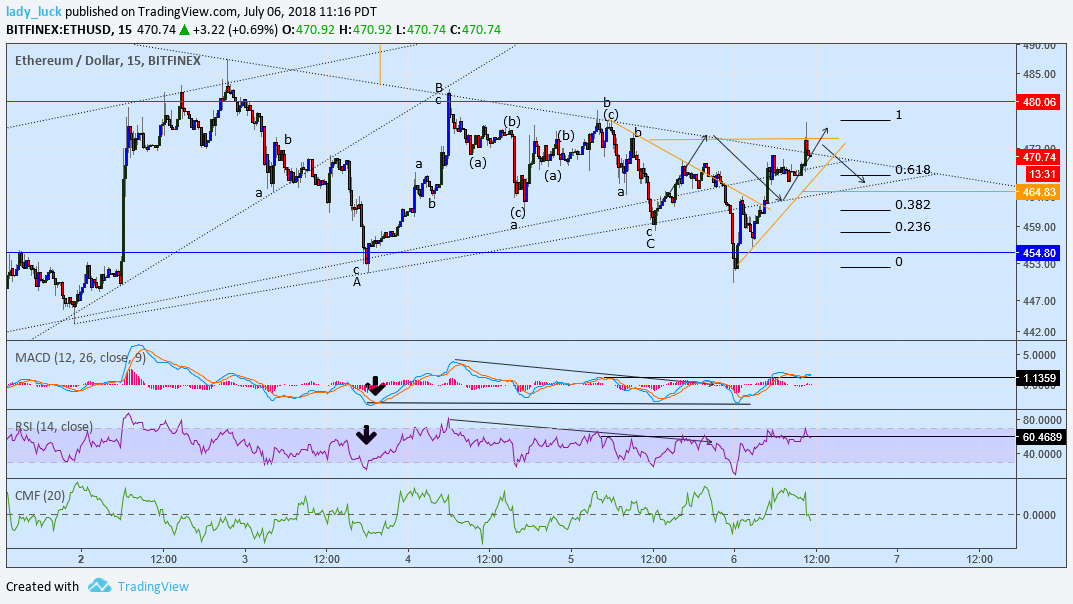
Task: Click the C:470.74 close value
Action: click(476, 30)
